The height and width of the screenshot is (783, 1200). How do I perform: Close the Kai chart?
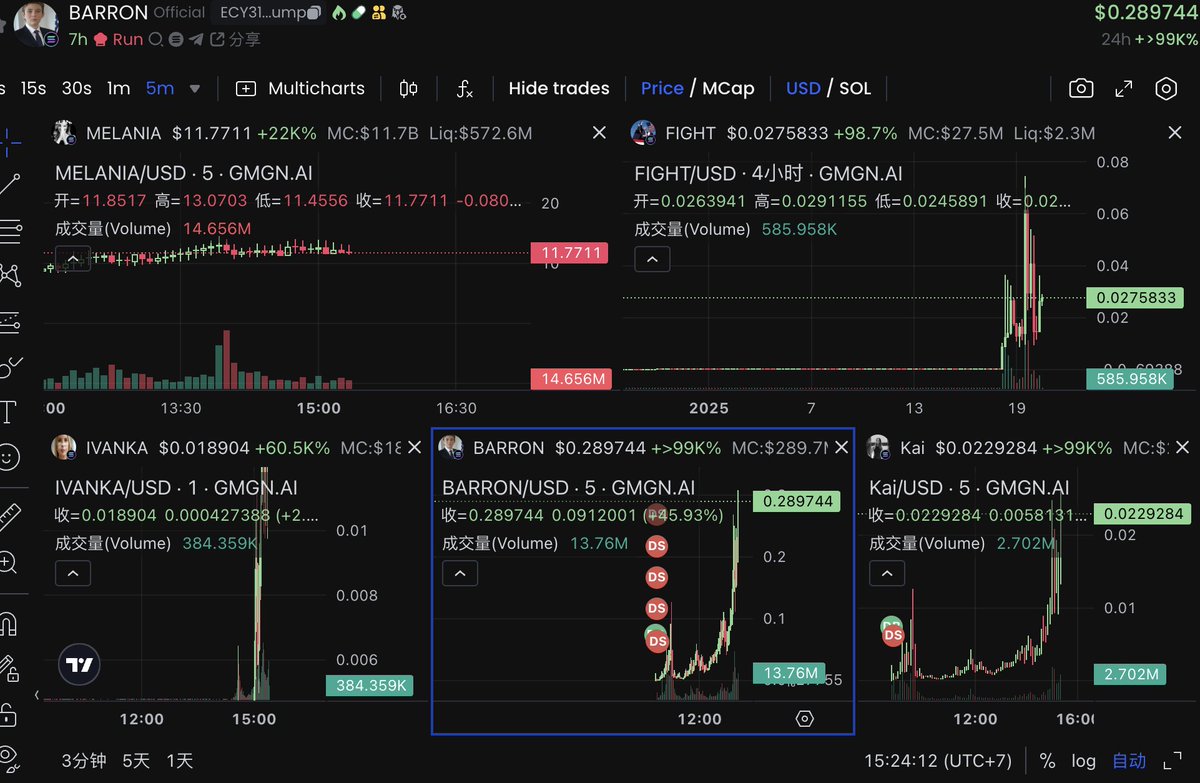pyautogui.click(x=1184, y=448)
